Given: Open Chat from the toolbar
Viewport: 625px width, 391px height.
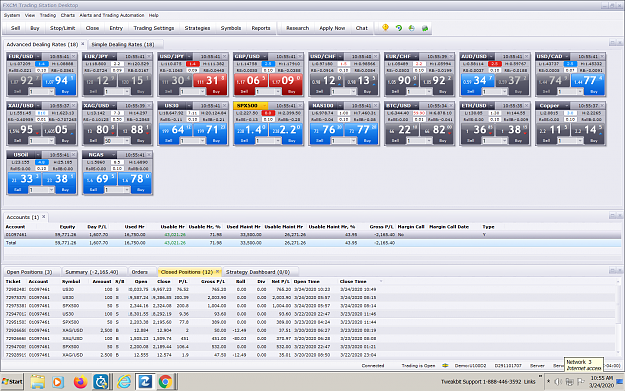Looking at the screenshot, I should tap(362, 28).
